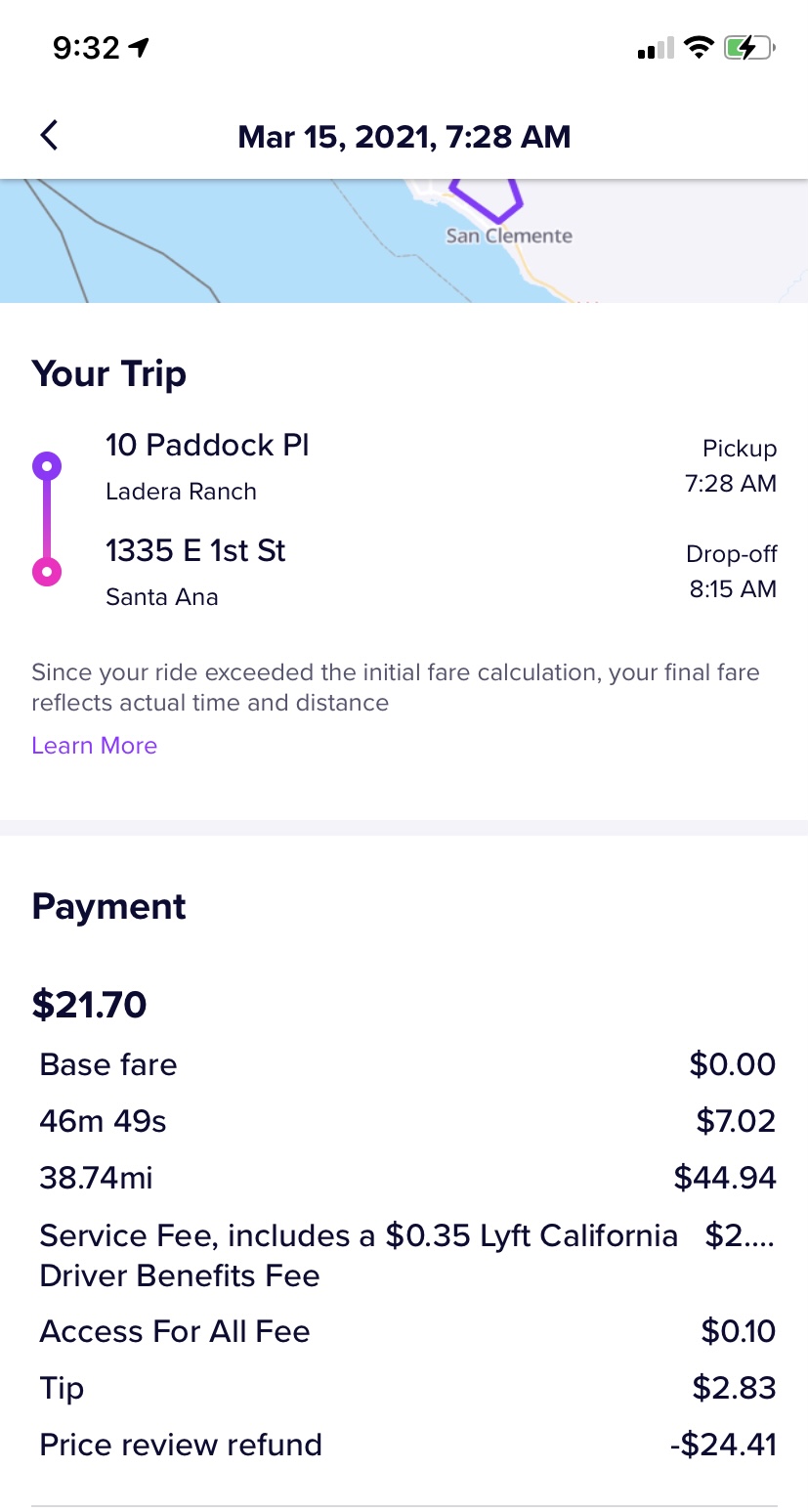Tap the battery charging icon
This screenshot has height=1512, width=808.
point(748,47)
